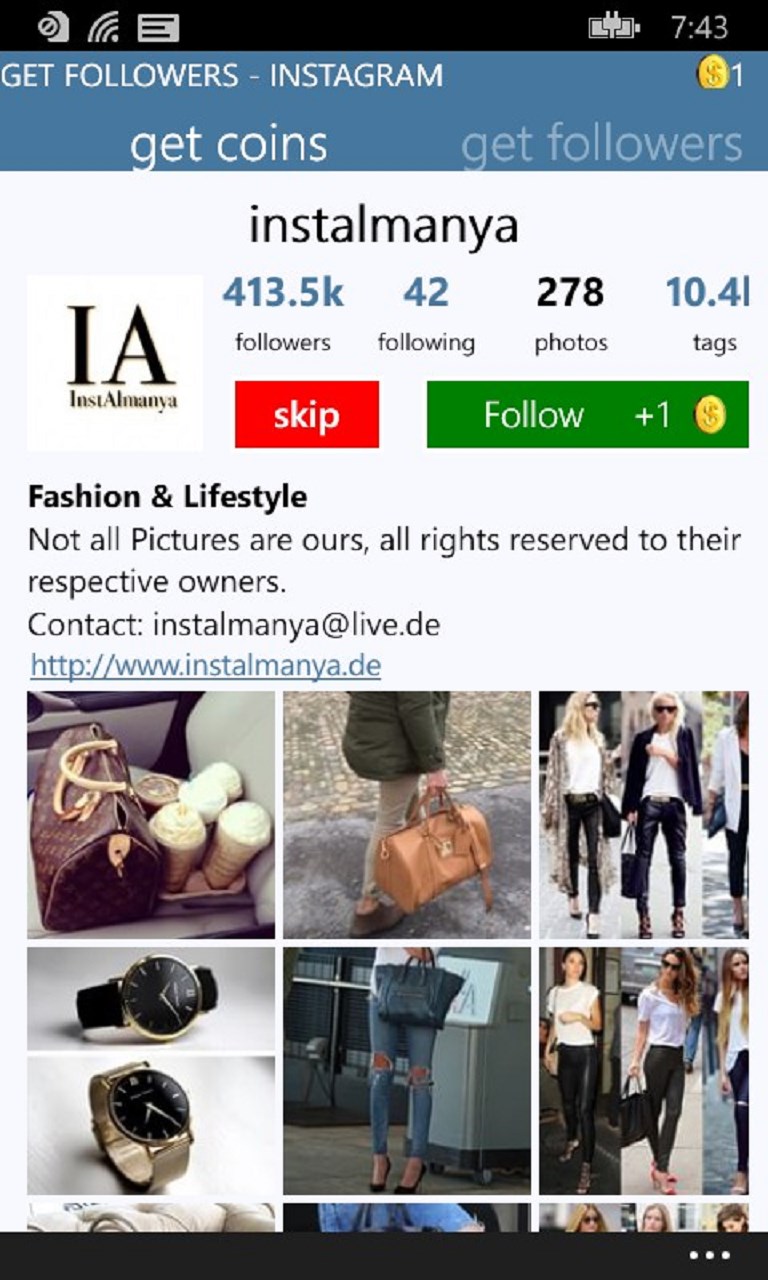Tap the message notification status icon

click(x=158, y=27)
